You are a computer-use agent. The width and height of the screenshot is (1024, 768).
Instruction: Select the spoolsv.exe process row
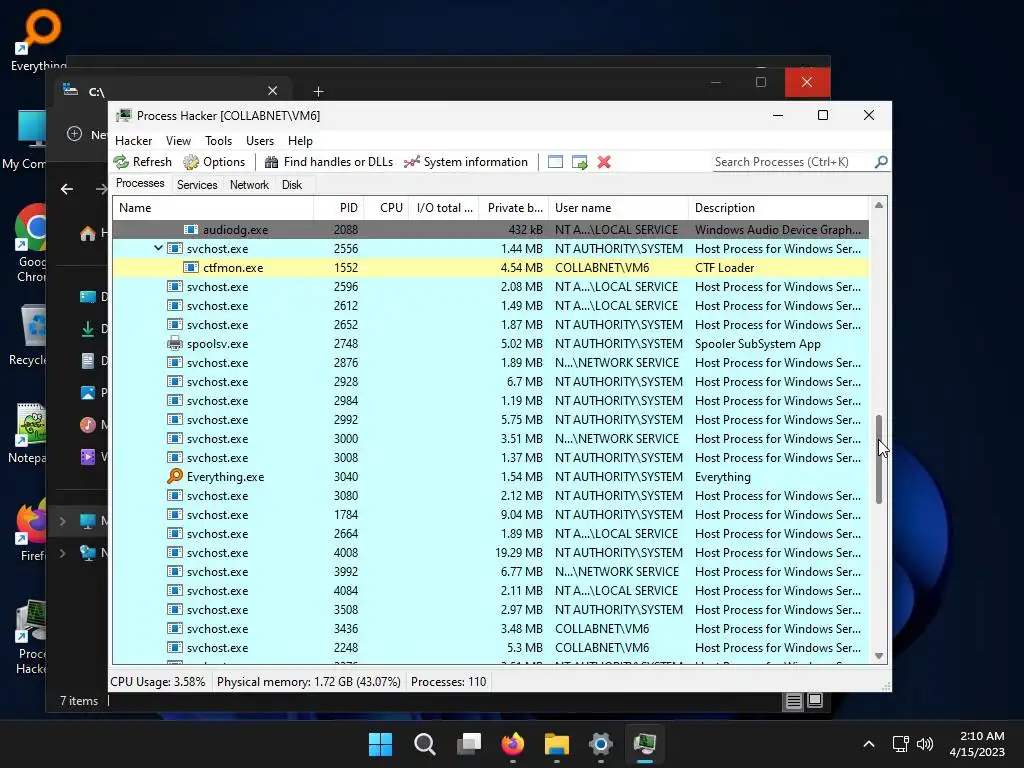tap(490, 344)
